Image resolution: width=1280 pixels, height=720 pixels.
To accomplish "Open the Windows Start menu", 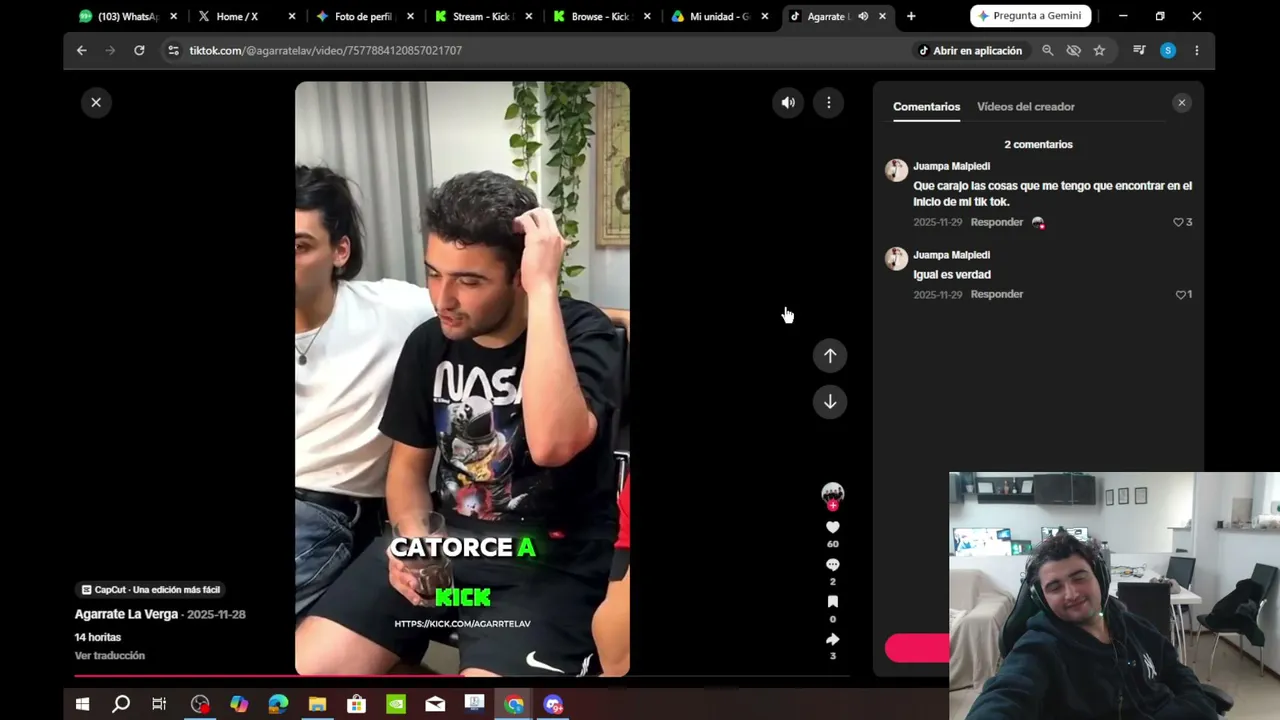I will click(x=83, y=704).
